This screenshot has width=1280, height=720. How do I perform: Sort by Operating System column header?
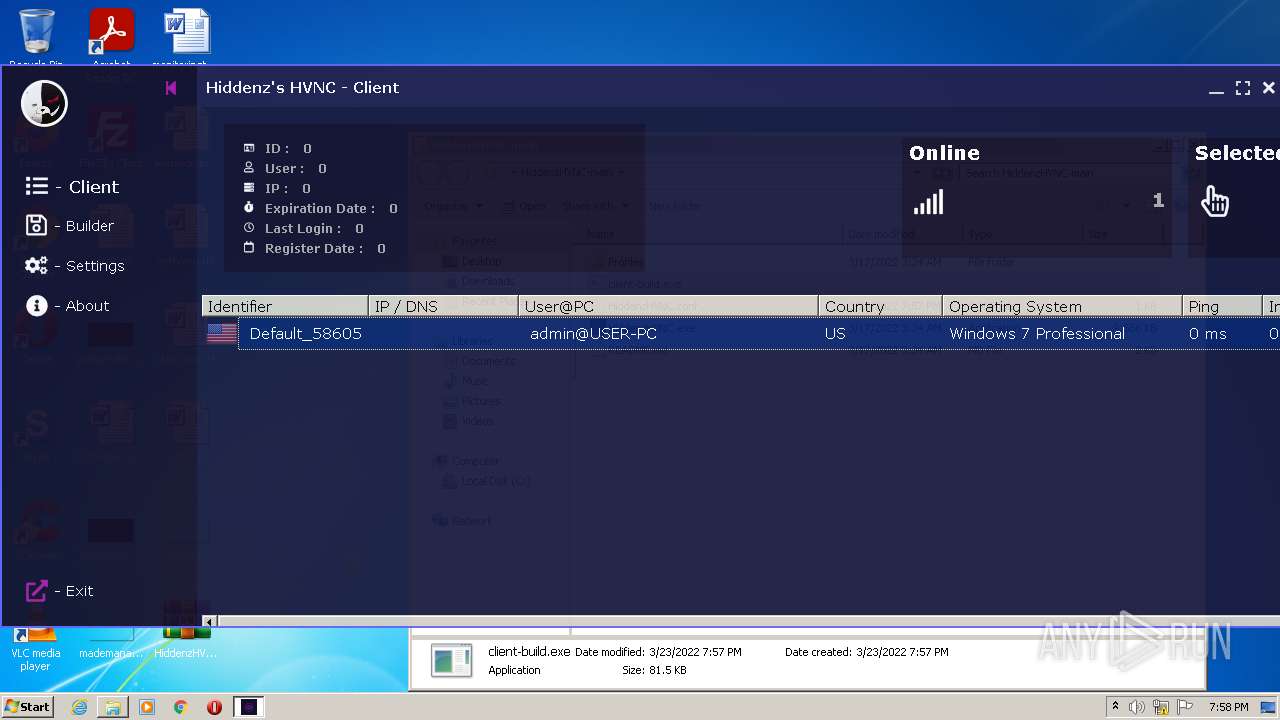[x=1062, y=306]
